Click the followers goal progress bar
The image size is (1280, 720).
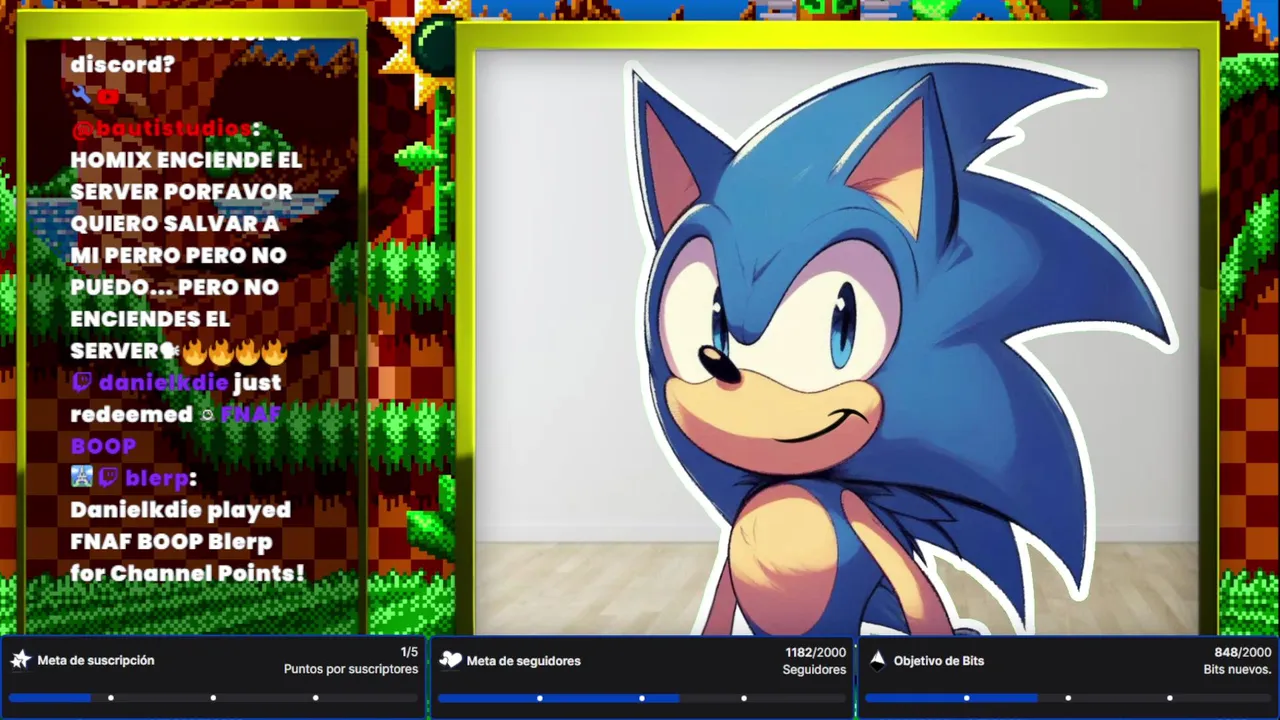(x=641, y=698)
